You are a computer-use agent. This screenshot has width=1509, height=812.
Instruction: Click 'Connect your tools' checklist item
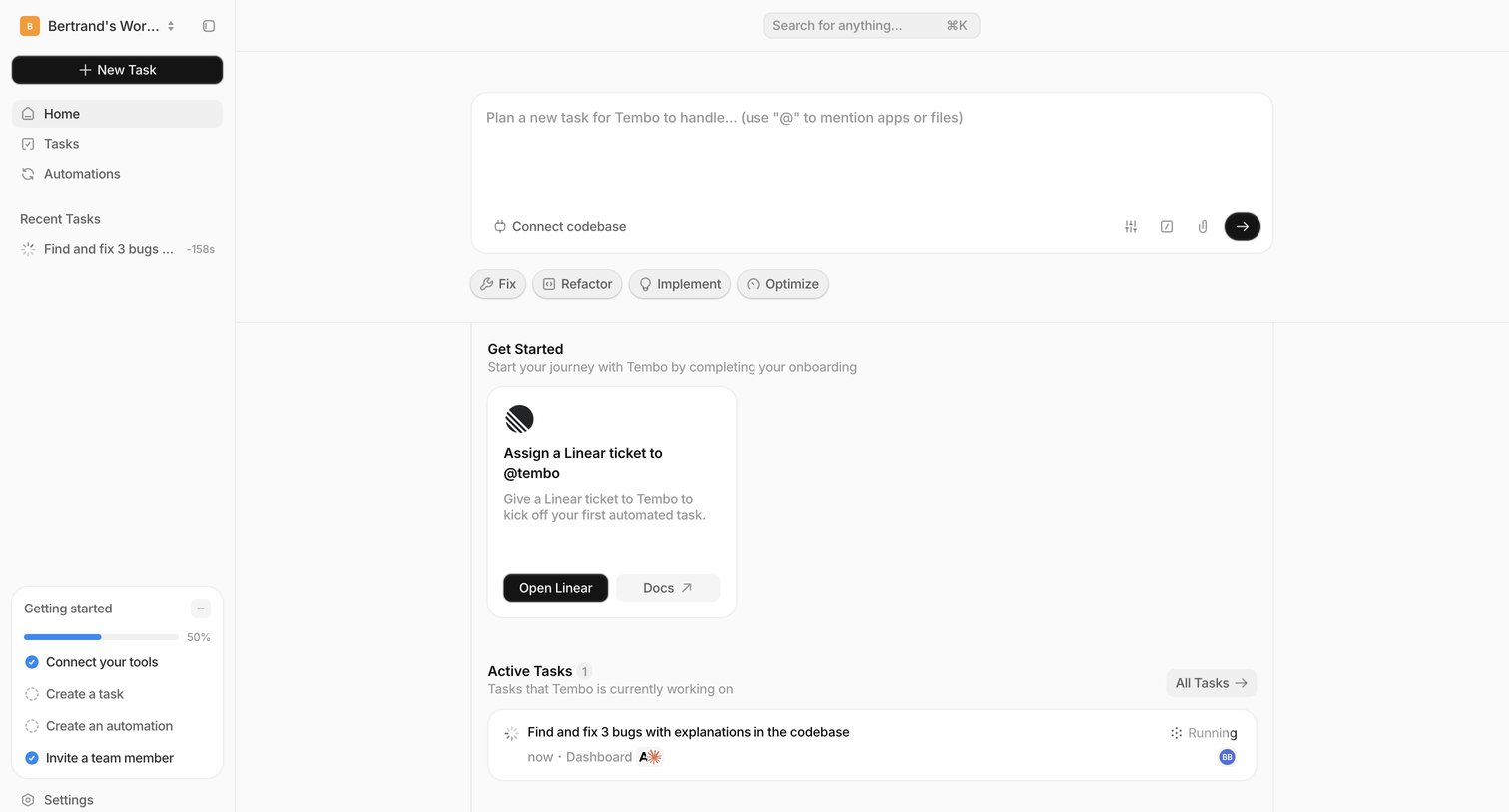coord(102,662)
